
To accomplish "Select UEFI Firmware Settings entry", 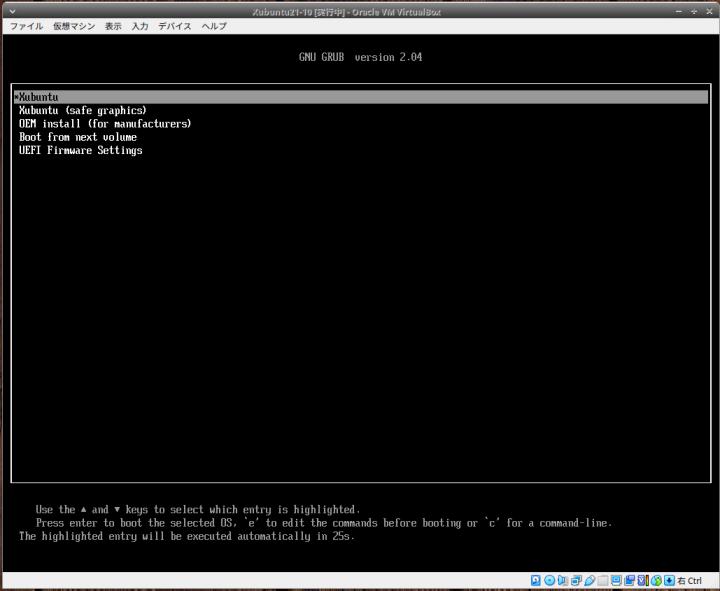I will 81,150.
